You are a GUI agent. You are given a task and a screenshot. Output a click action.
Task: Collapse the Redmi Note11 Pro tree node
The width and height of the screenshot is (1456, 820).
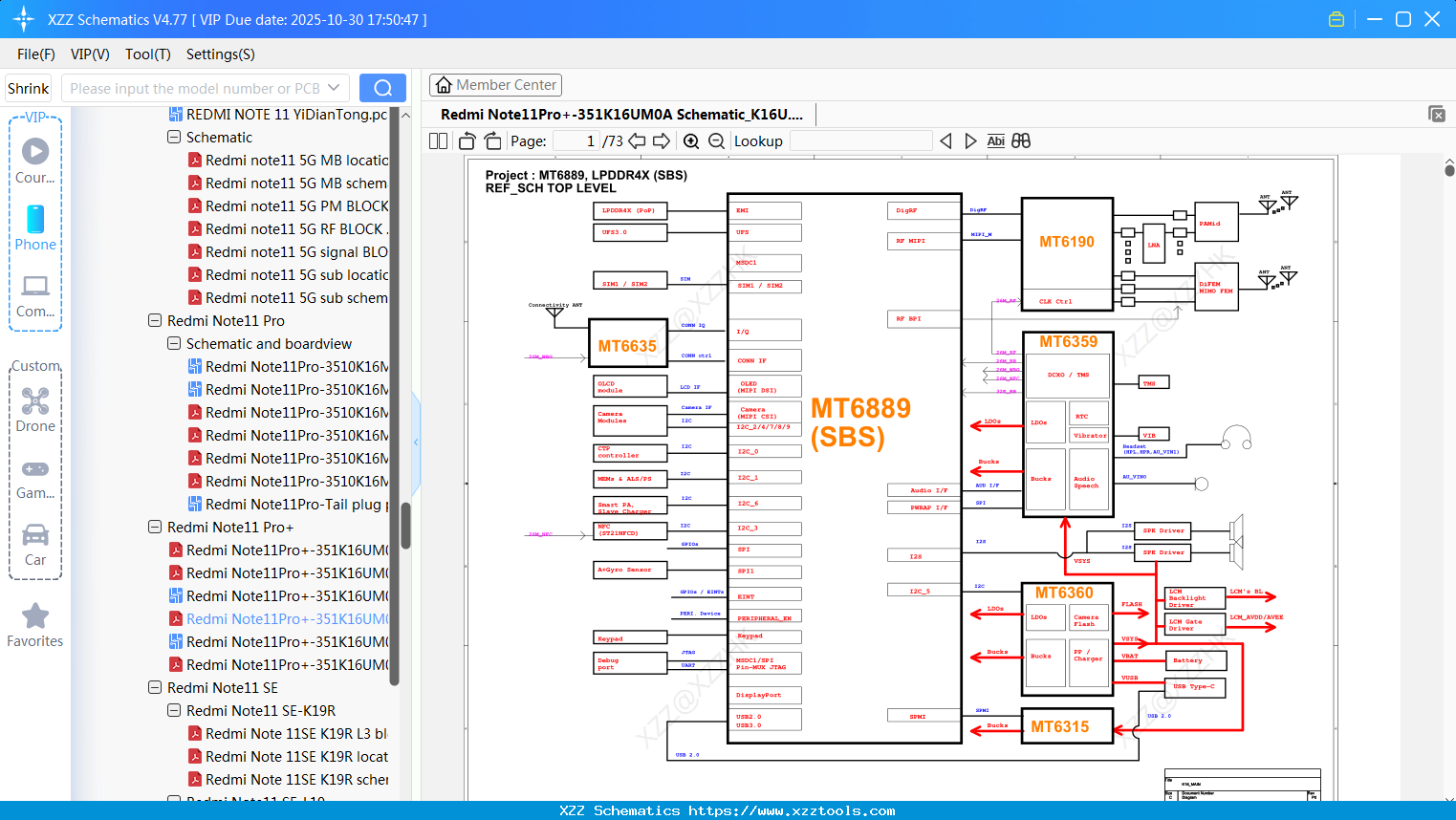[x=154, y=320]
